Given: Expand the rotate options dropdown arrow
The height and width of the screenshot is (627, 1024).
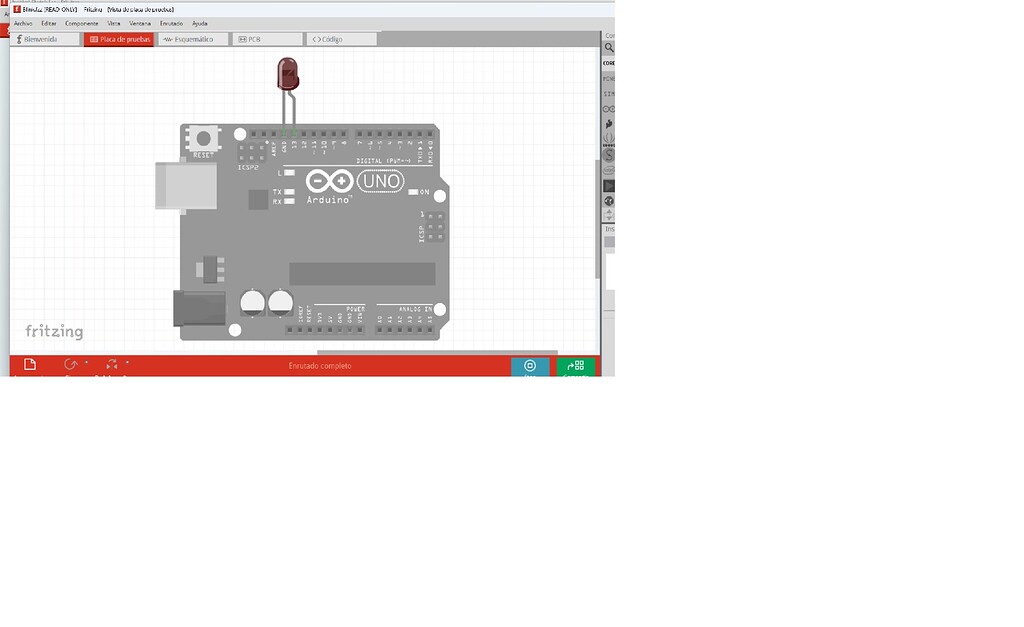Looking at the screenshot, I should [x=86, y=362].
